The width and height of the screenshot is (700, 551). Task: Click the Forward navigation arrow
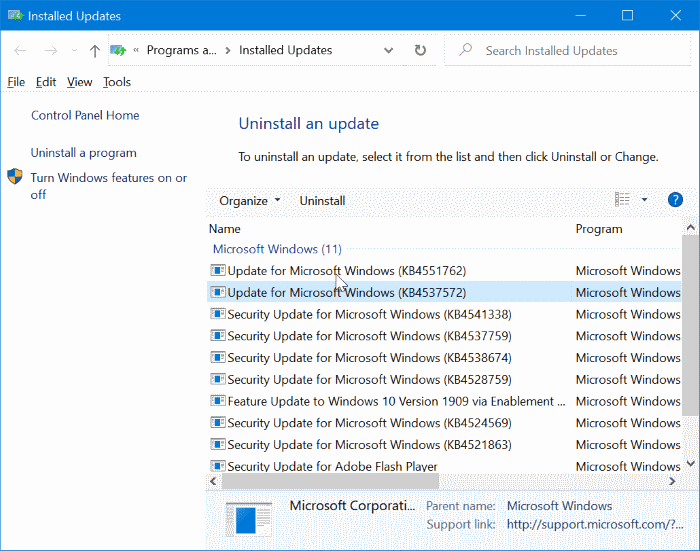[50, 50]
